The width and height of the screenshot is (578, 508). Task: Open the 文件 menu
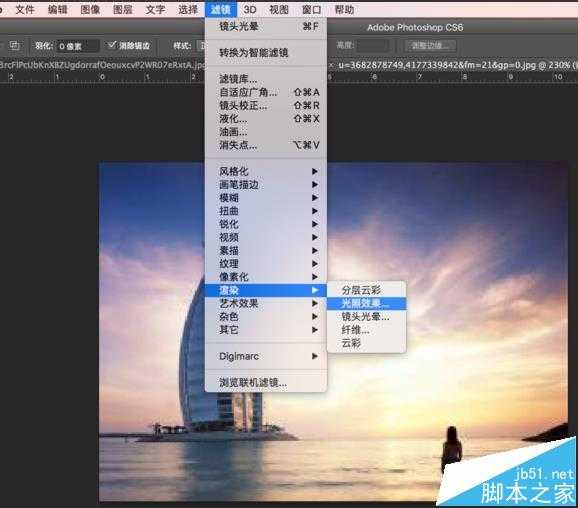point(25,9)
